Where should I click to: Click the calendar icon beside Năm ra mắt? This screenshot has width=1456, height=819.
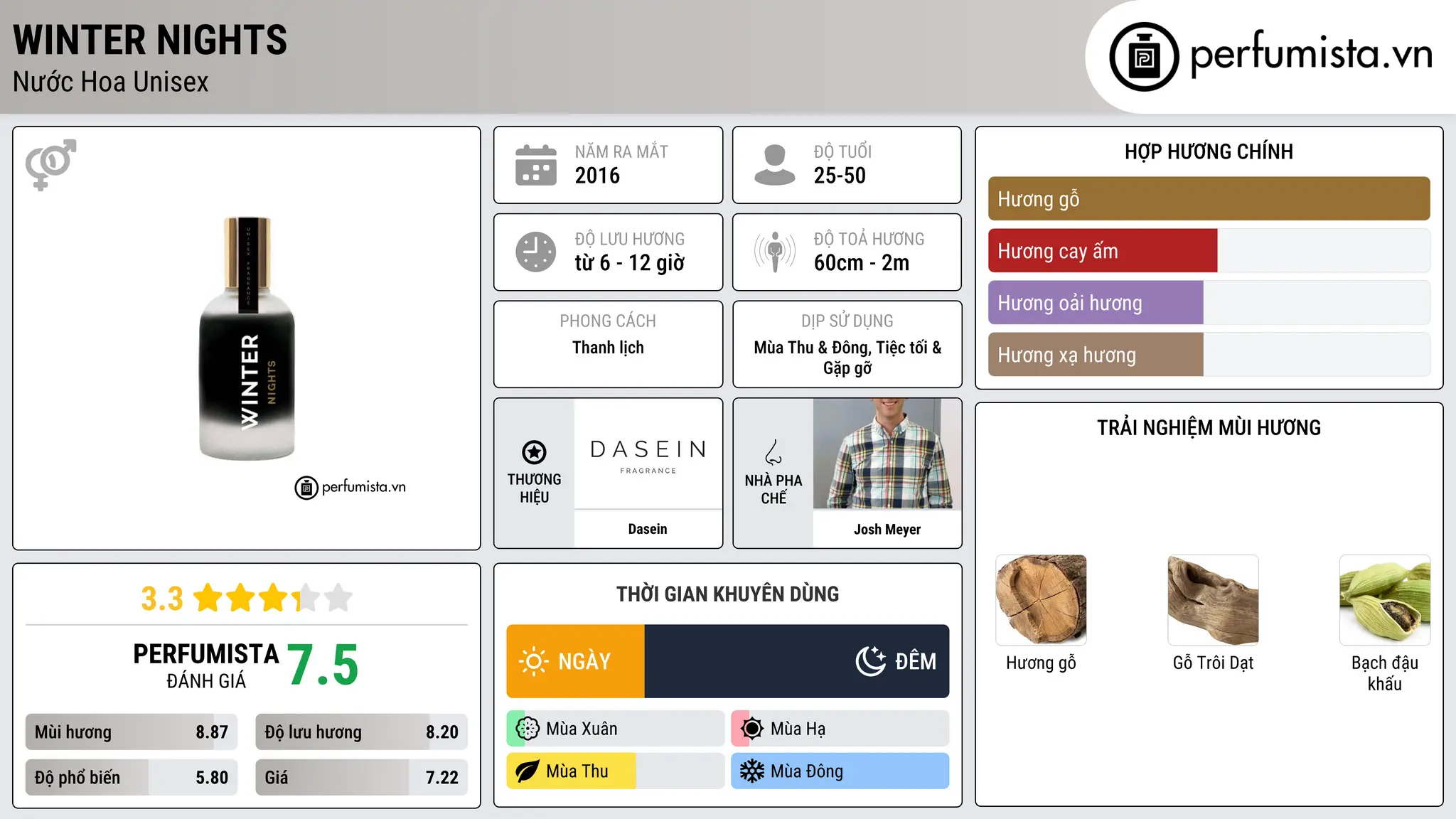(x=536, y=165)
